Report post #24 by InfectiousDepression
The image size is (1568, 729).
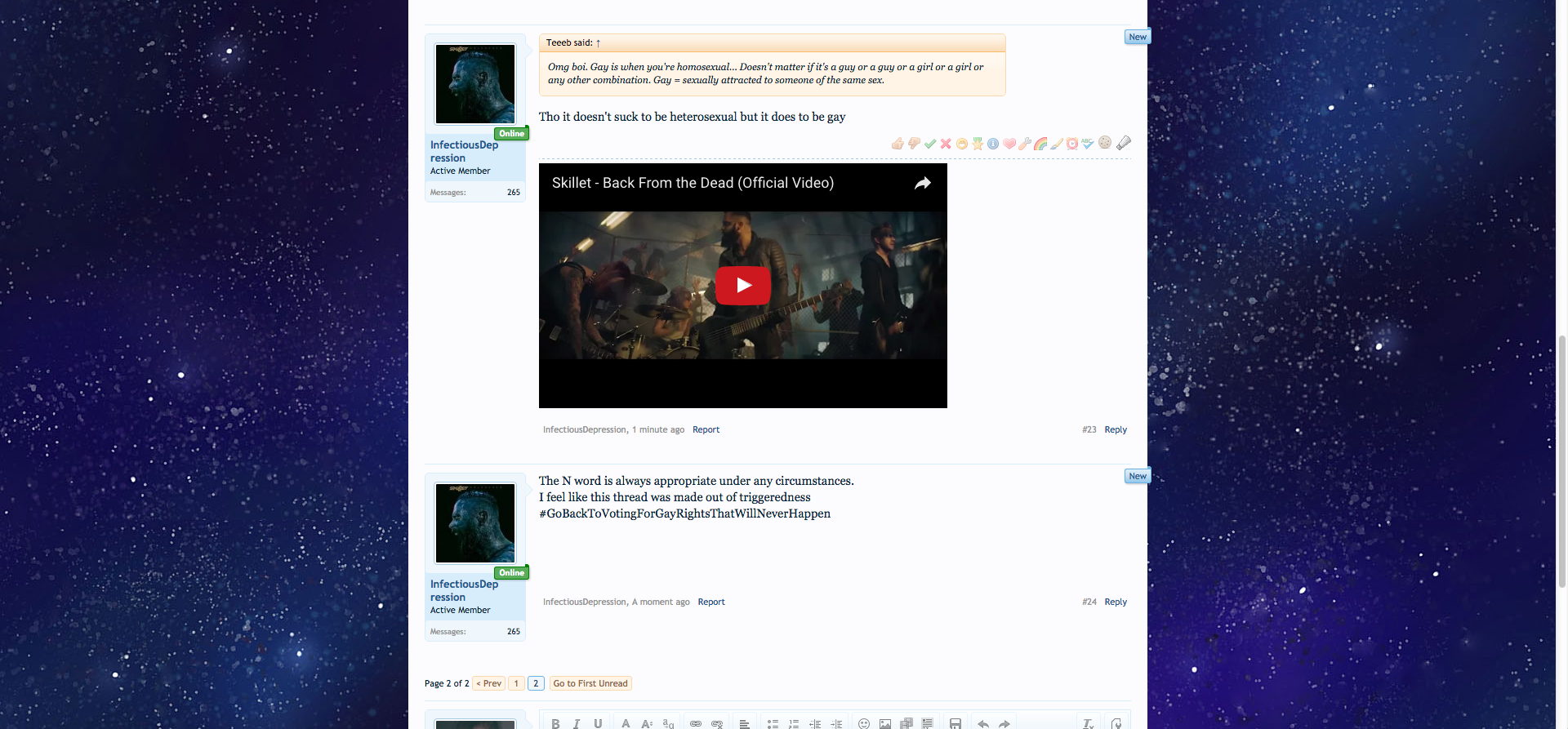[x=710, y=602]
